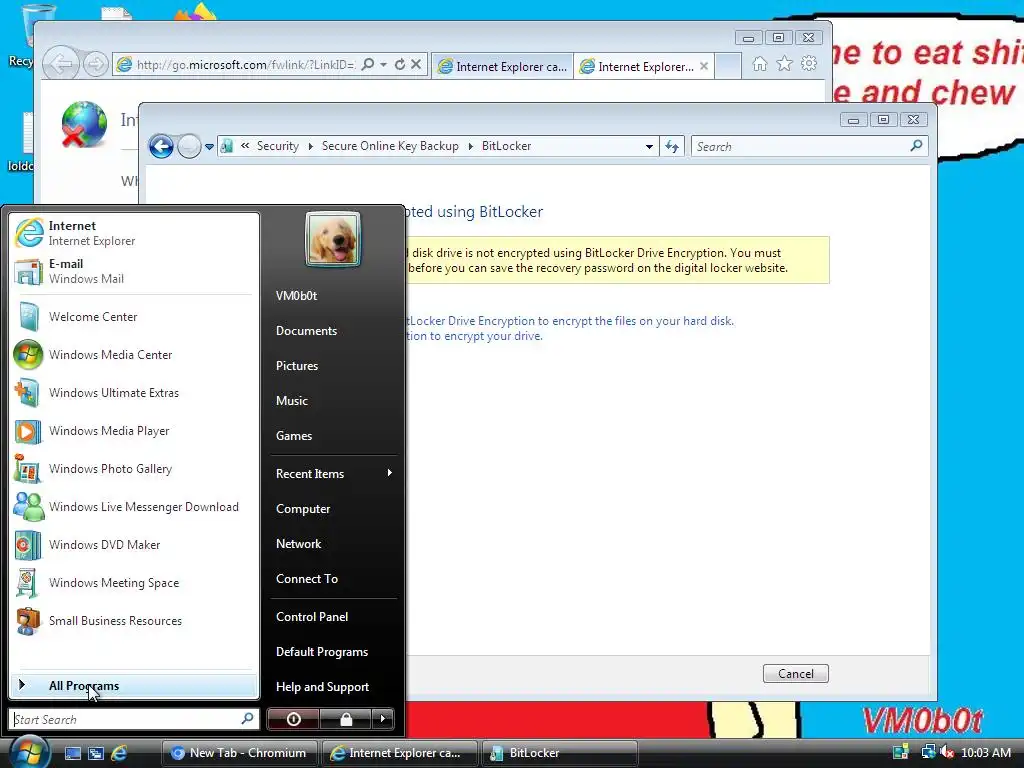Open Windows Ultimate Extras

(133, 392)
